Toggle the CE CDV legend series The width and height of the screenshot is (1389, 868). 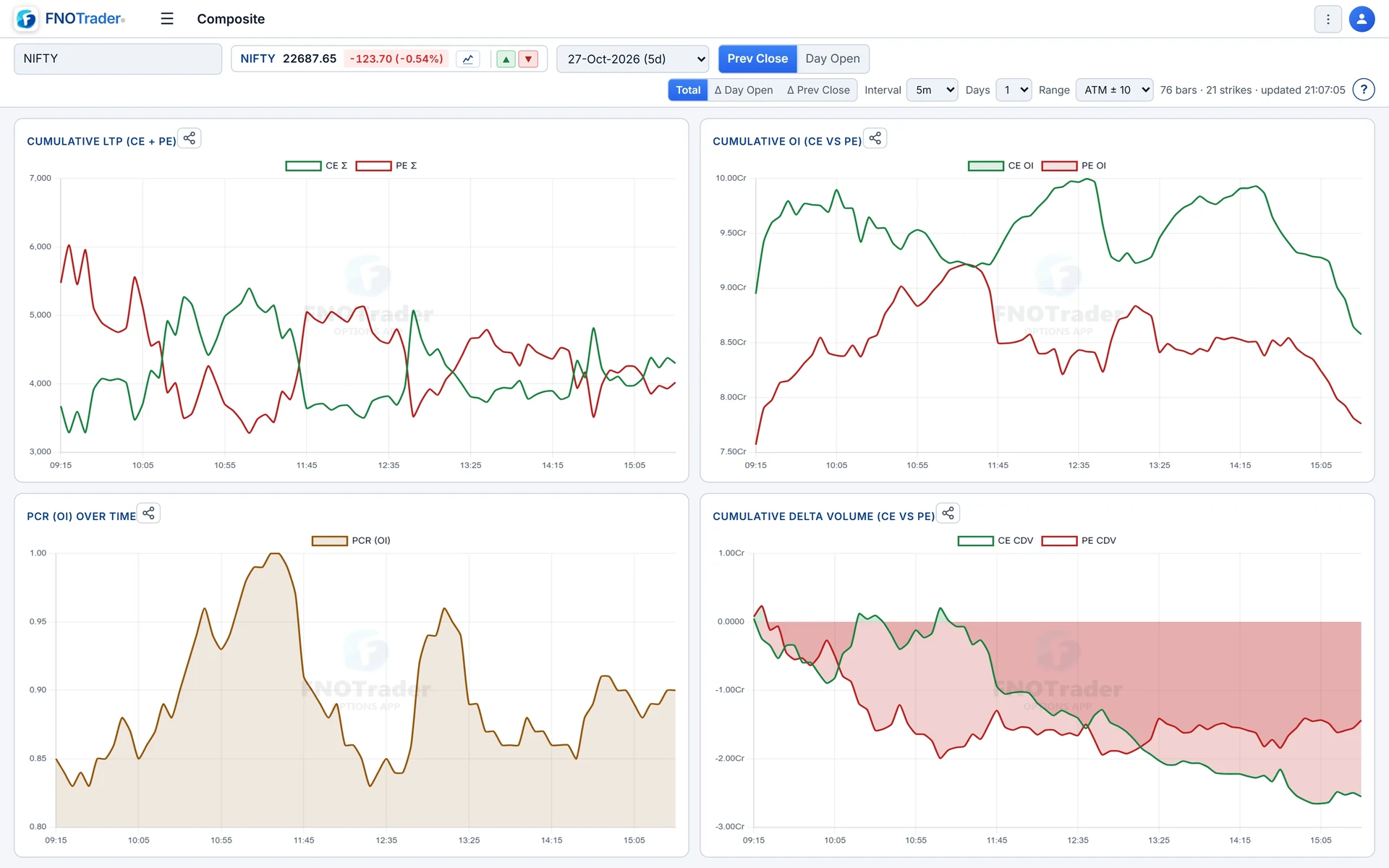[x=995, y=540]
